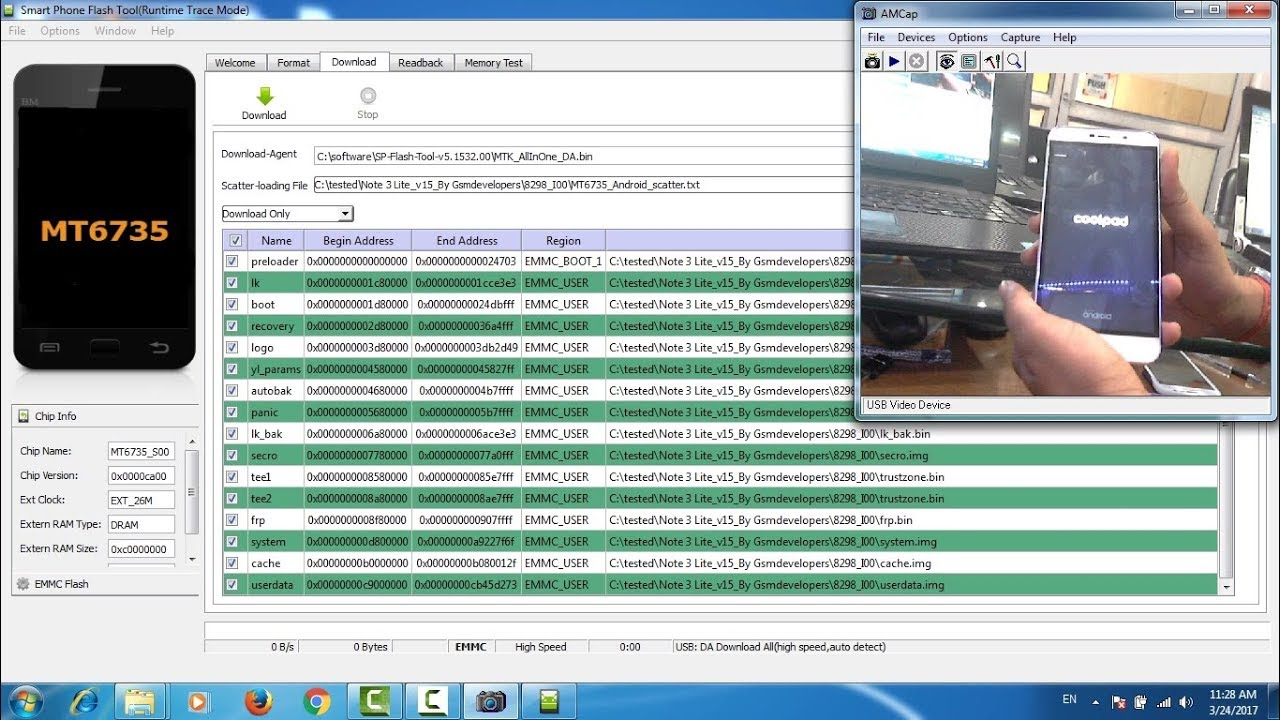
Task: Click the Stop icon in Flash Tool
Action: coord(368,96)
